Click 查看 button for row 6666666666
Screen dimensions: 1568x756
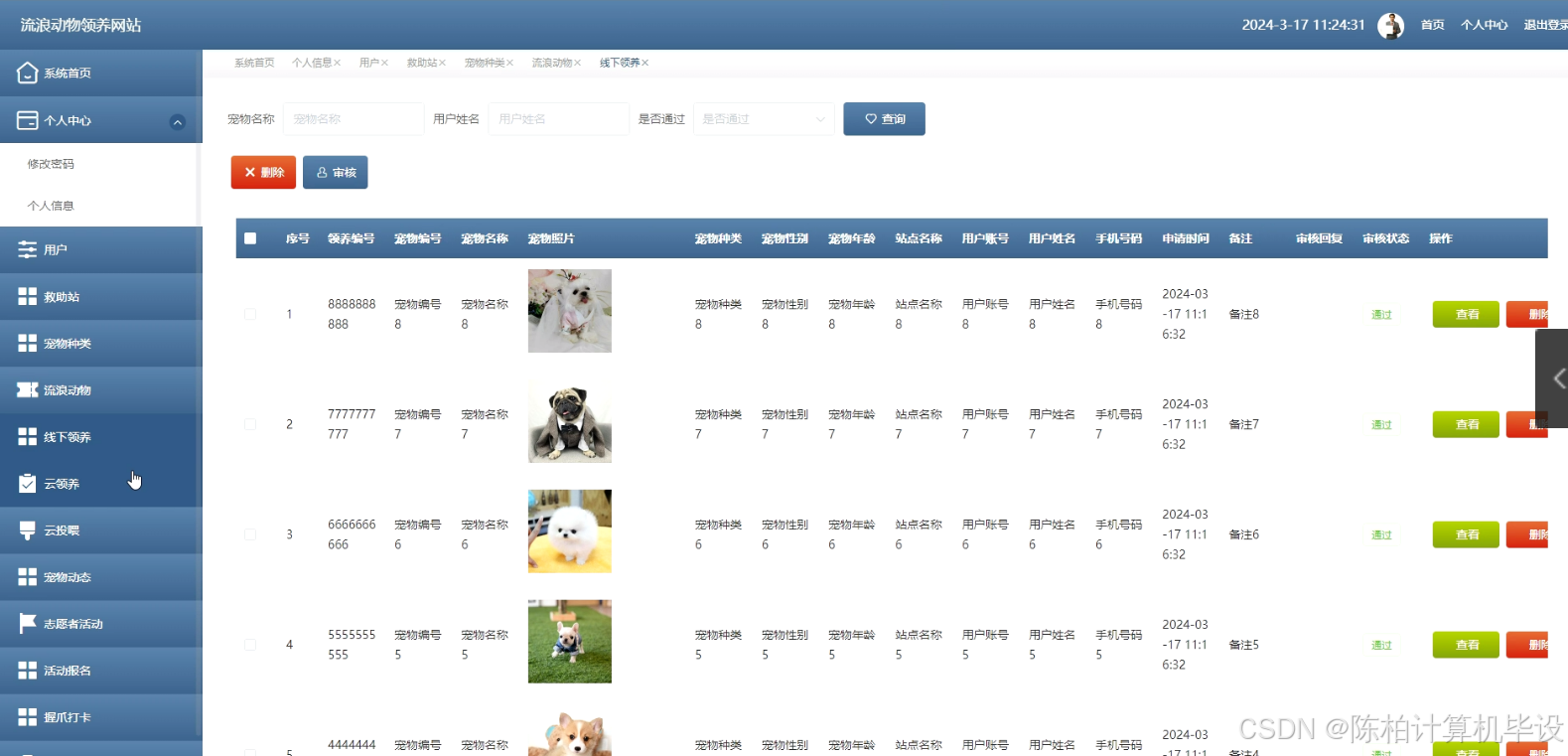pos(1466,534)
